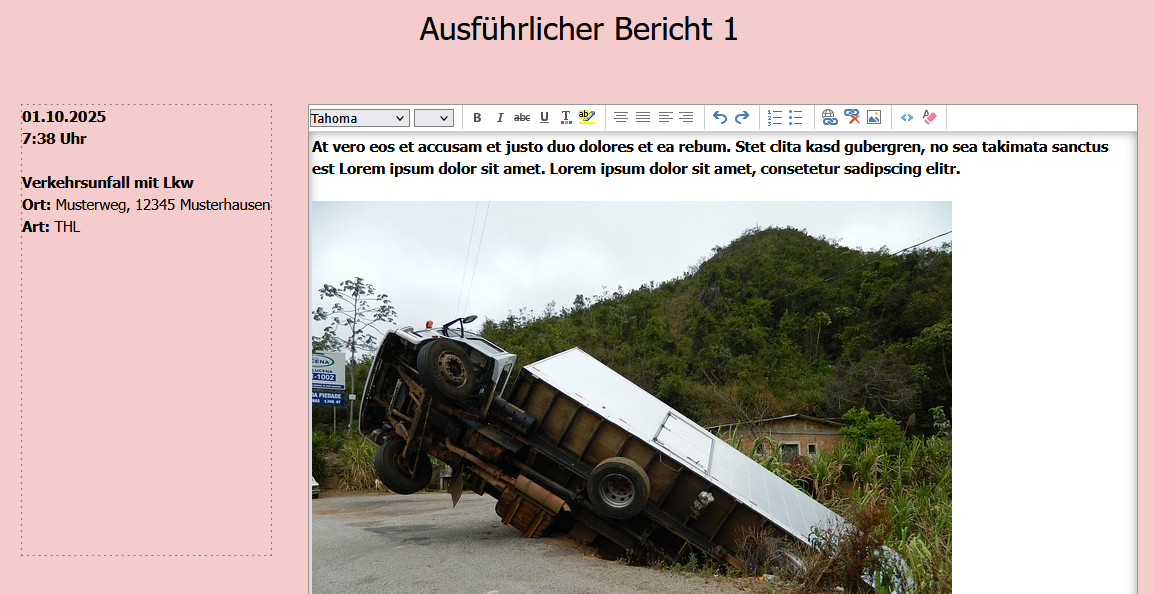Insert a numbered list
The height and width of the screenshot is (594, 1154).
click(x=775, y=118)
